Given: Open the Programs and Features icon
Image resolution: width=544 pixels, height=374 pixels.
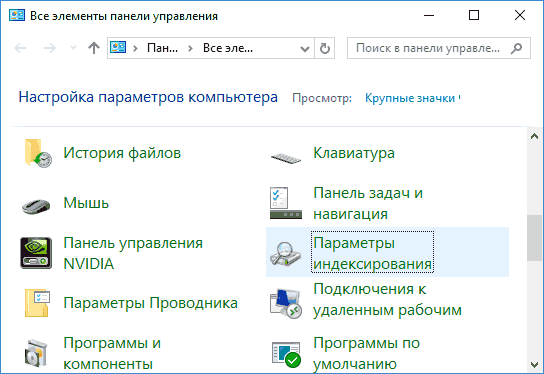Looking at the screenshot, I should click(36, 353).
